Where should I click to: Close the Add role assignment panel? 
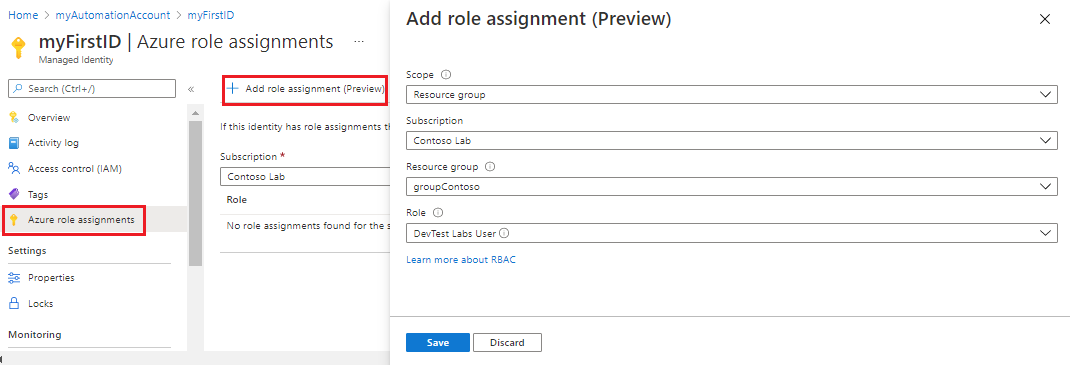[x=1044, y=19]
